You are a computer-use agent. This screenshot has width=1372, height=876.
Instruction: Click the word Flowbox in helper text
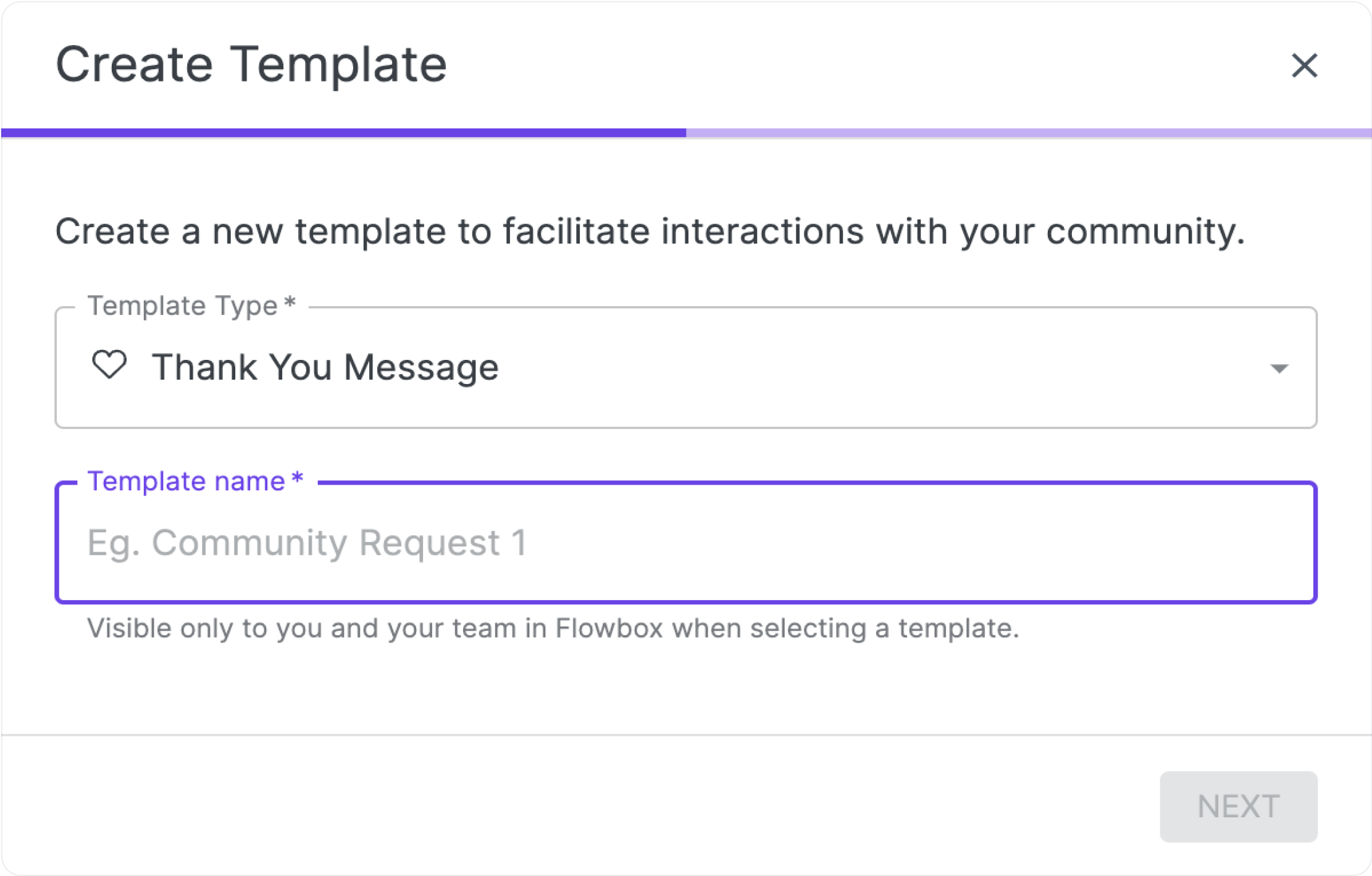(x=608, y=628)
